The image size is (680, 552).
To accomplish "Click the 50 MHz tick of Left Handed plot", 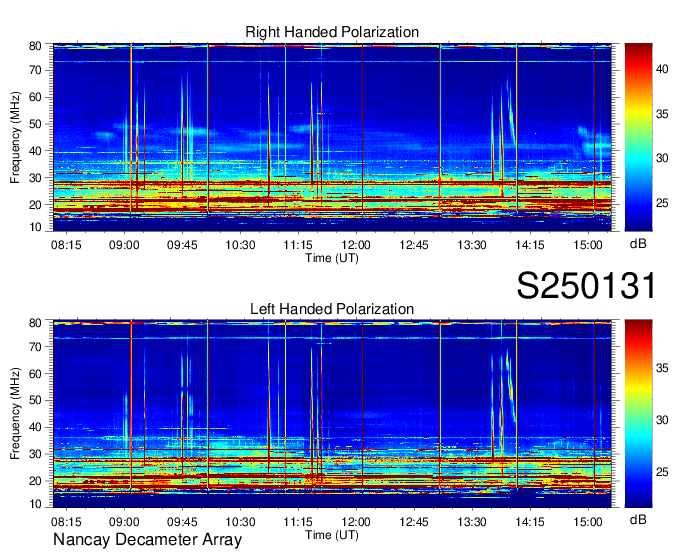I will (x=35, y=400).
